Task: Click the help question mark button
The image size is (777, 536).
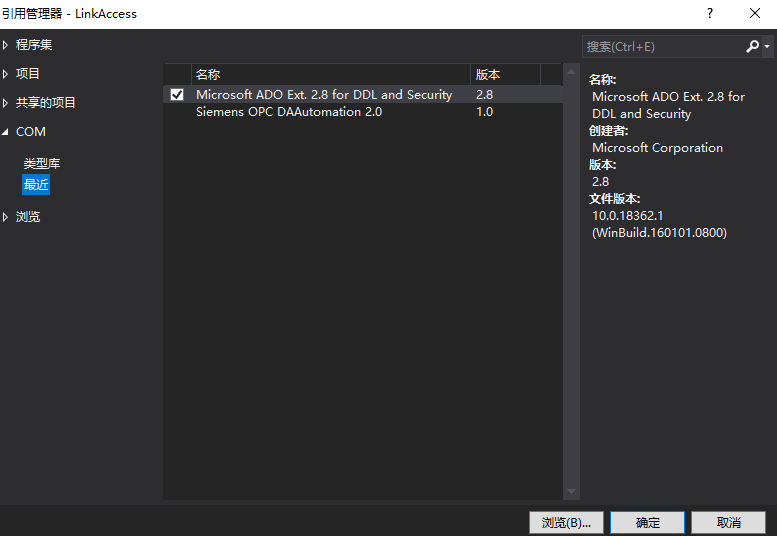Action: (x=710, y=13)
